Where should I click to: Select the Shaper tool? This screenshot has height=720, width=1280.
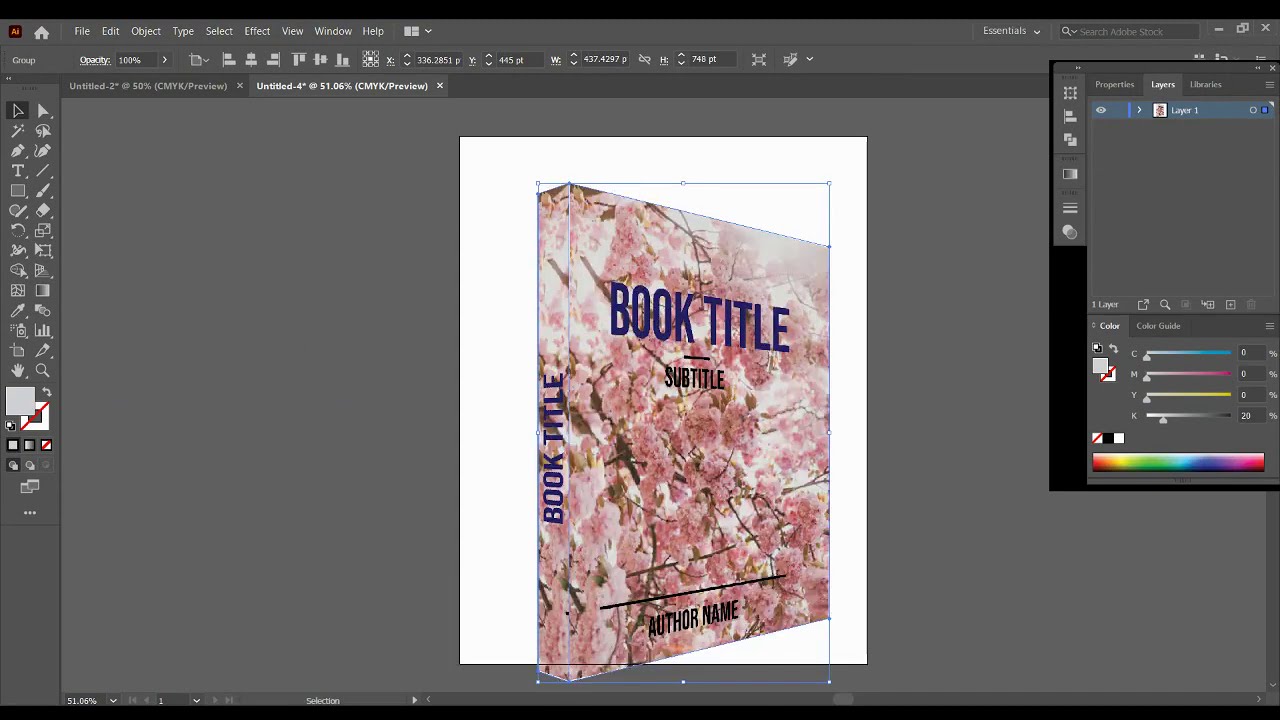click(x=18, y=211)
